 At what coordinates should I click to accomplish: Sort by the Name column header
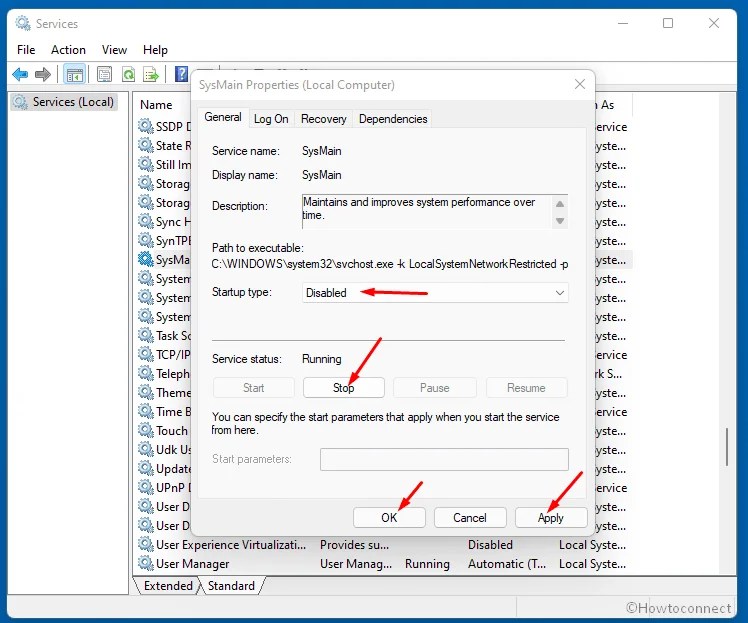pyautogui.click(x=156, y=104)
